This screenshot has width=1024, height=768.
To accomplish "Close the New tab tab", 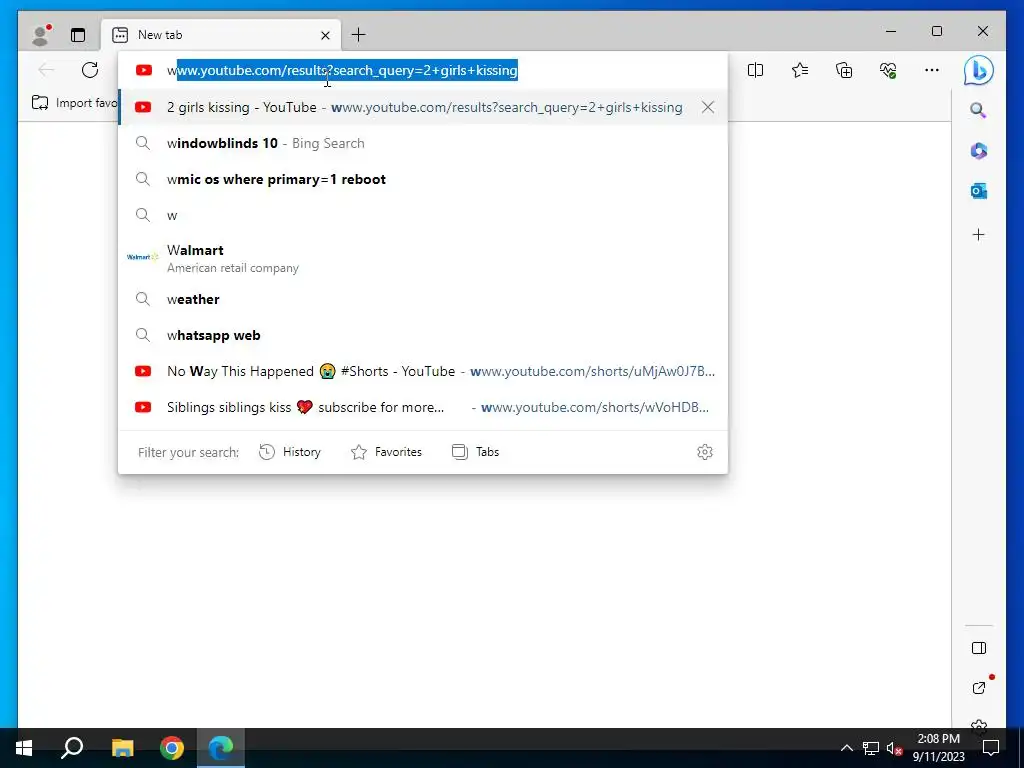I will 325,35.
